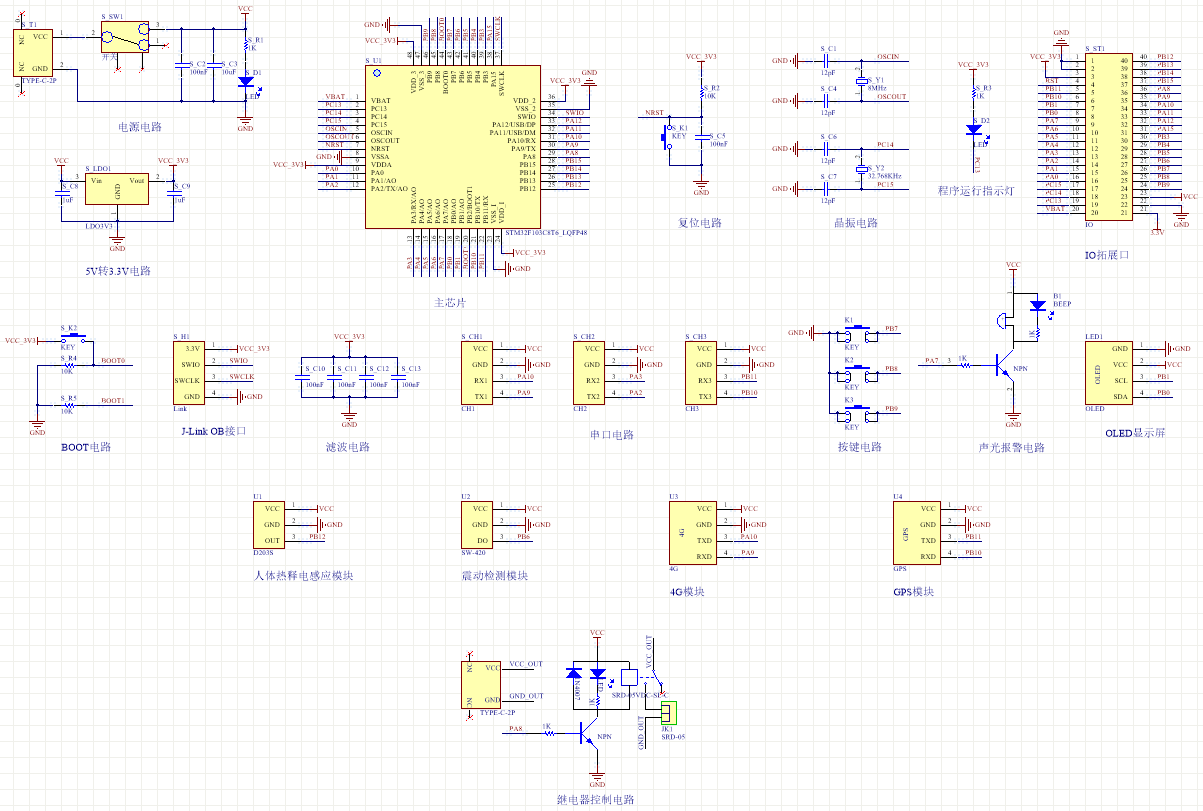Click the '电源电路' section title

[x=140, y=127]
